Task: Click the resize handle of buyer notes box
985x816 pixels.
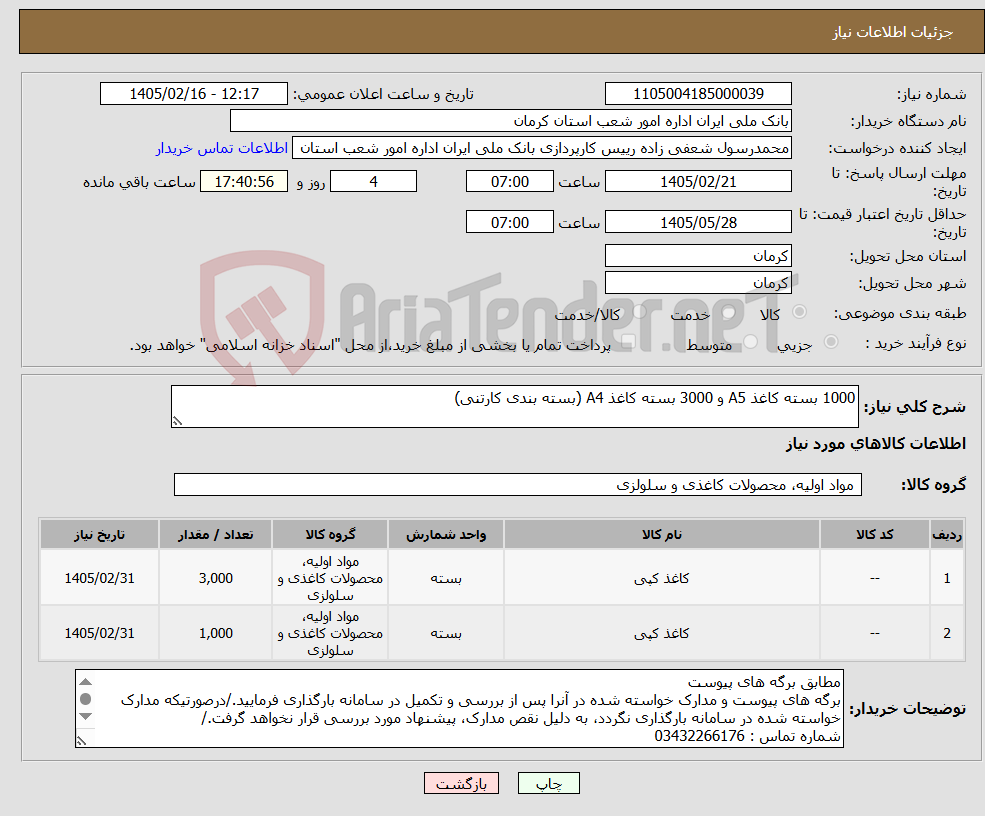Action: coord(81,741)
